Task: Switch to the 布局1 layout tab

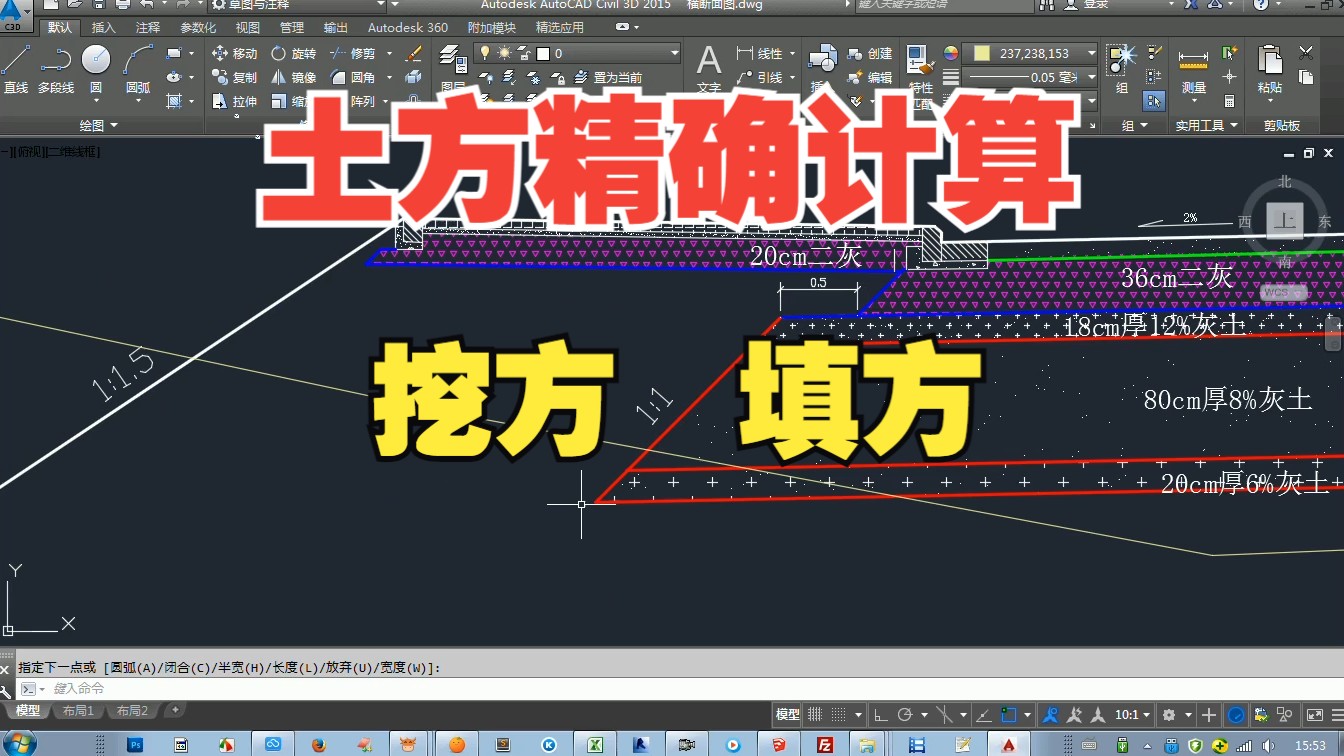Action: click(x=77, y=711)
